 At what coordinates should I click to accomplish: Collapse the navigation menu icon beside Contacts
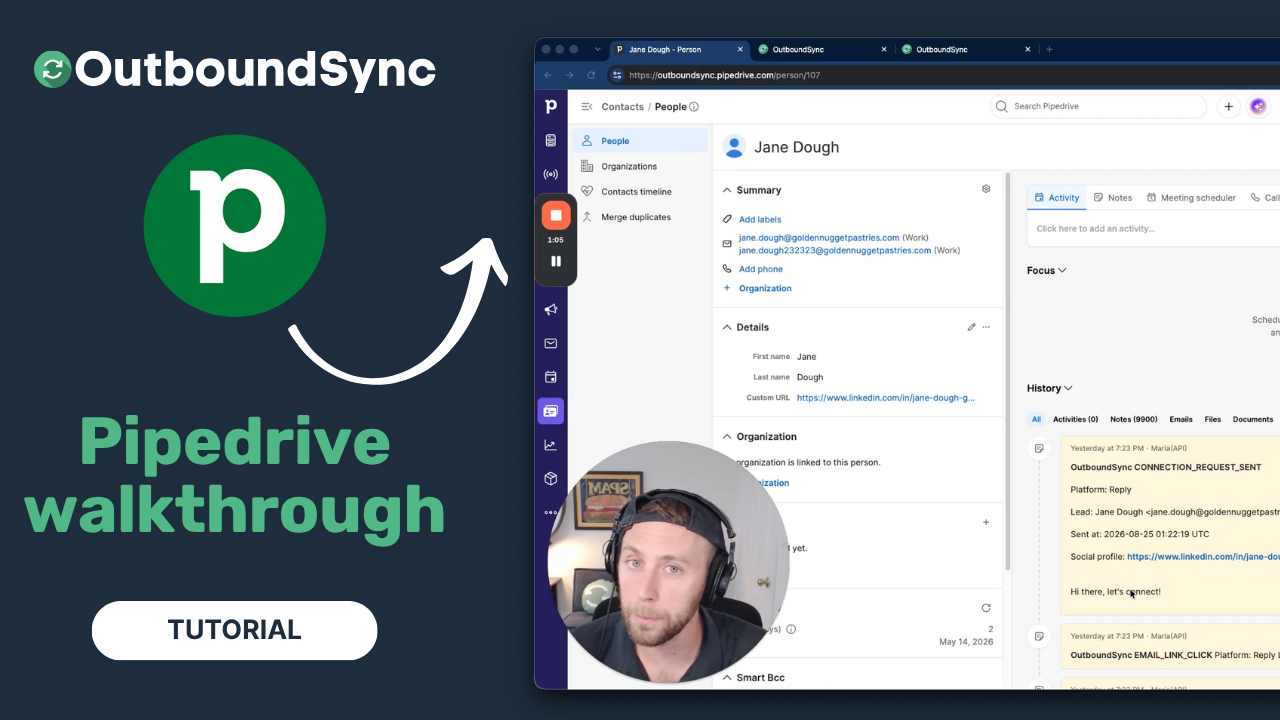(586, 107)
